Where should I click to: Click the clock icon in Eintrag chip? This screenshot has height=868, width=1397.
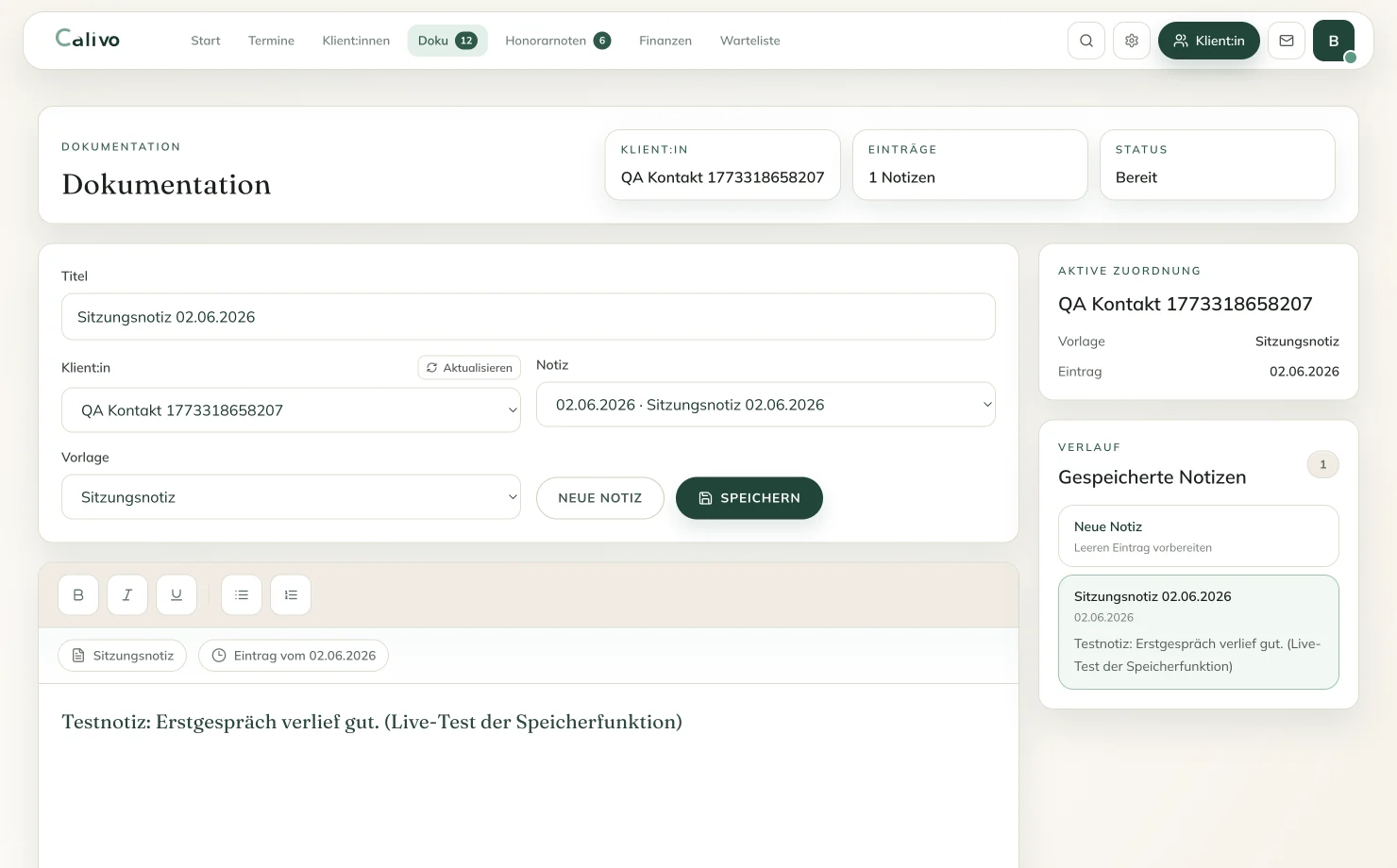[219, 656]
